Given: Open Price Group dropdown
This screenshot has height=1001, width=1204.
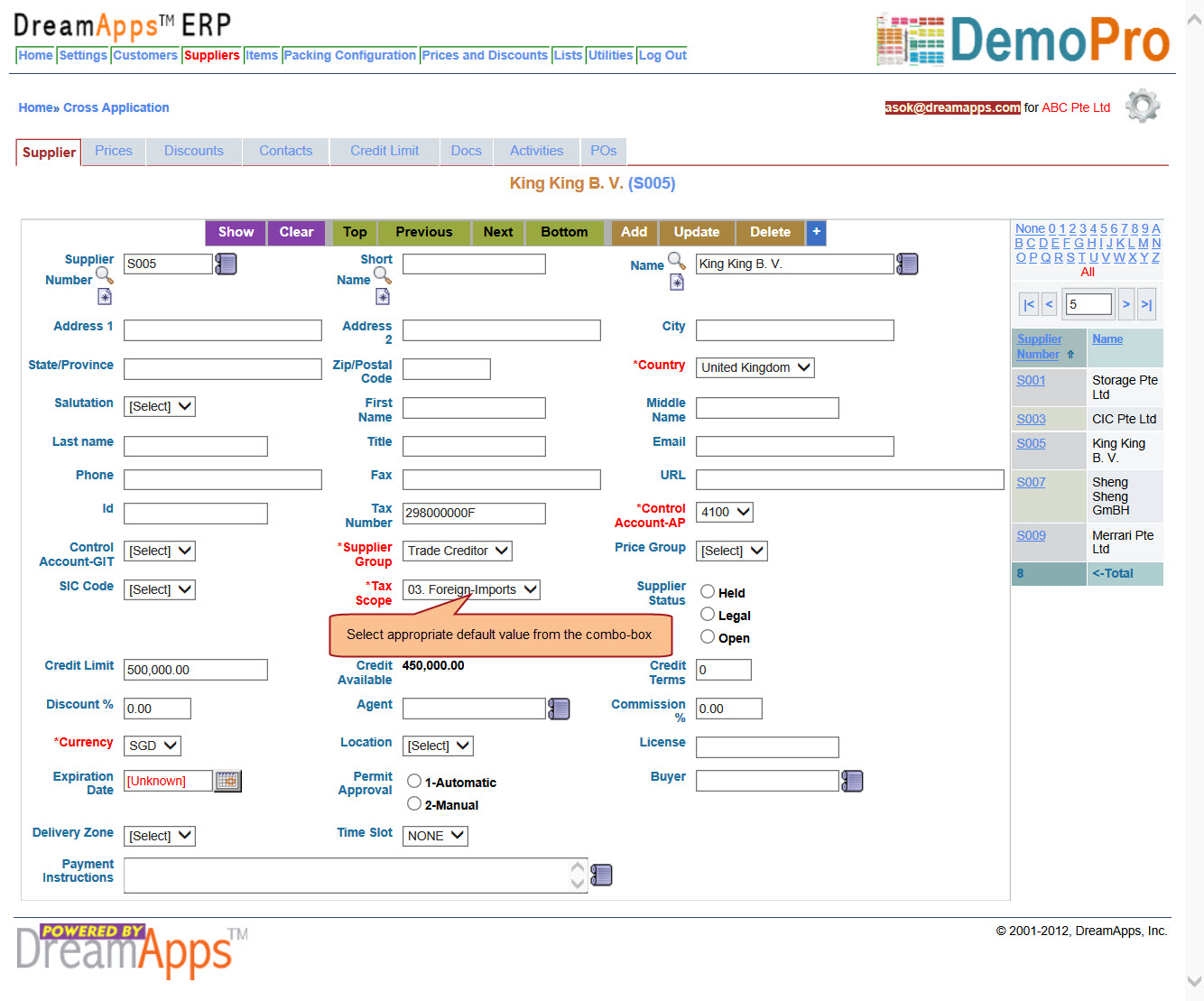Looking at the screenshot, I should pos(732,551).
